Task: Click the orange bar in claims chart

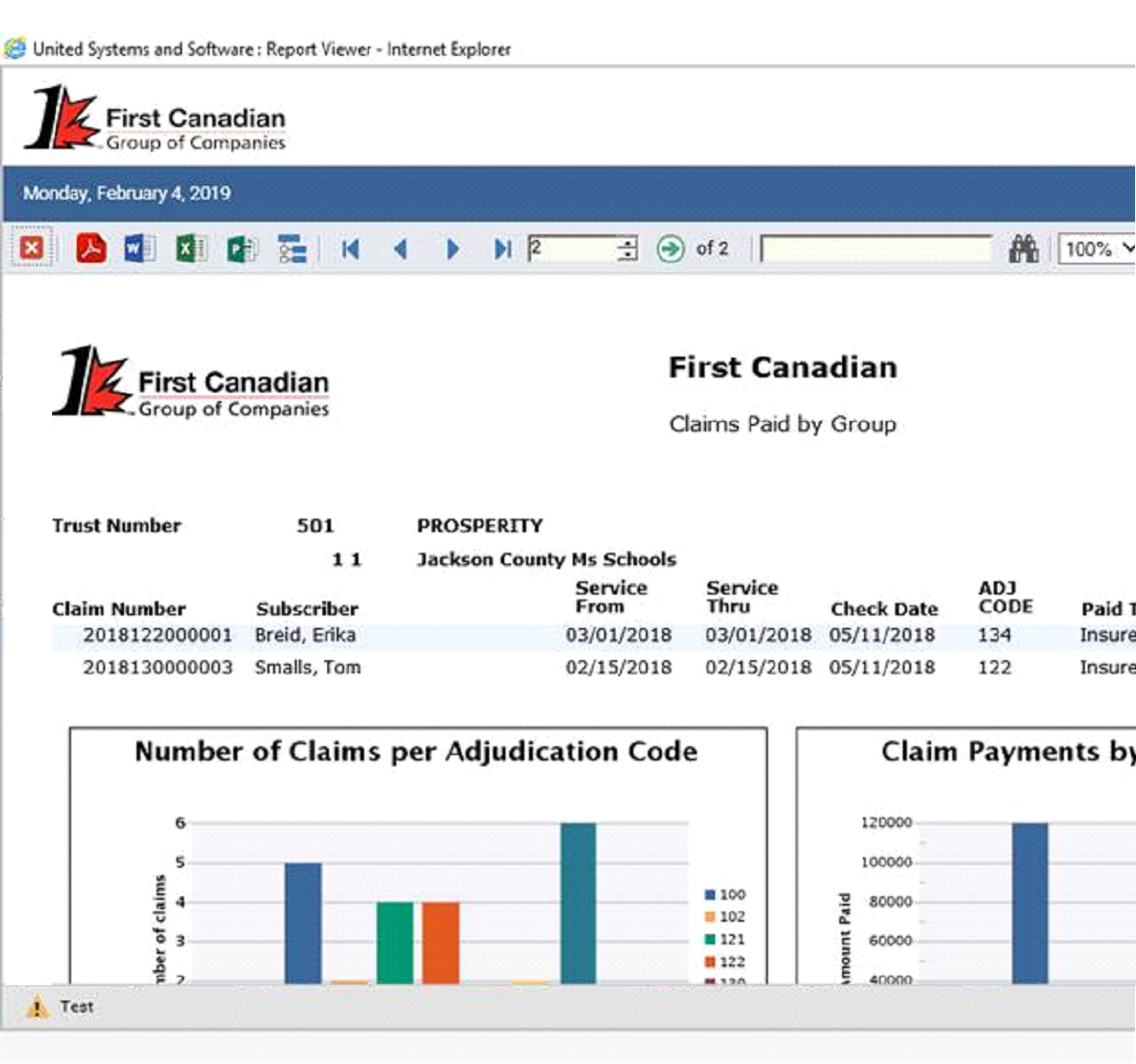Action: pyautogui.click(x=441, y=943)
